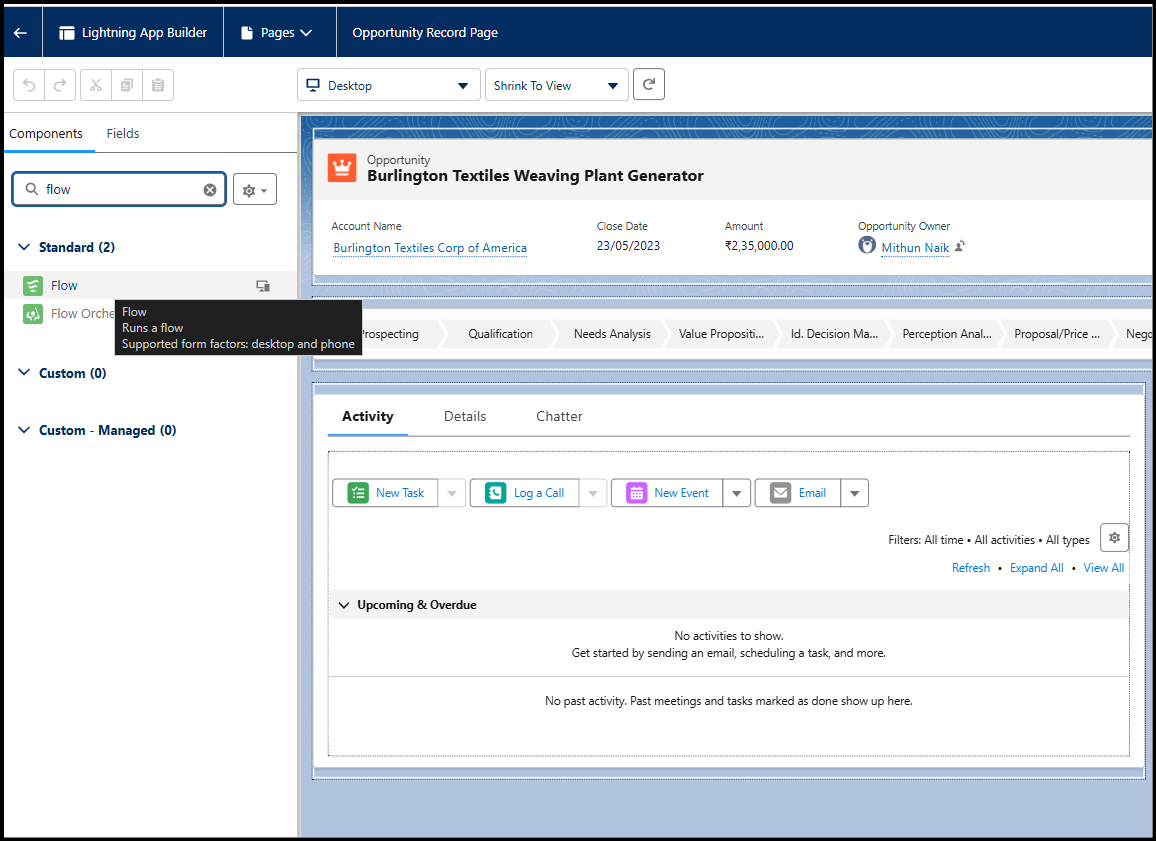Viewport: 1156px width, 841px height.
Task: Click the ₹2,35,000.00 amount value
Action: [x=759, y=245]
